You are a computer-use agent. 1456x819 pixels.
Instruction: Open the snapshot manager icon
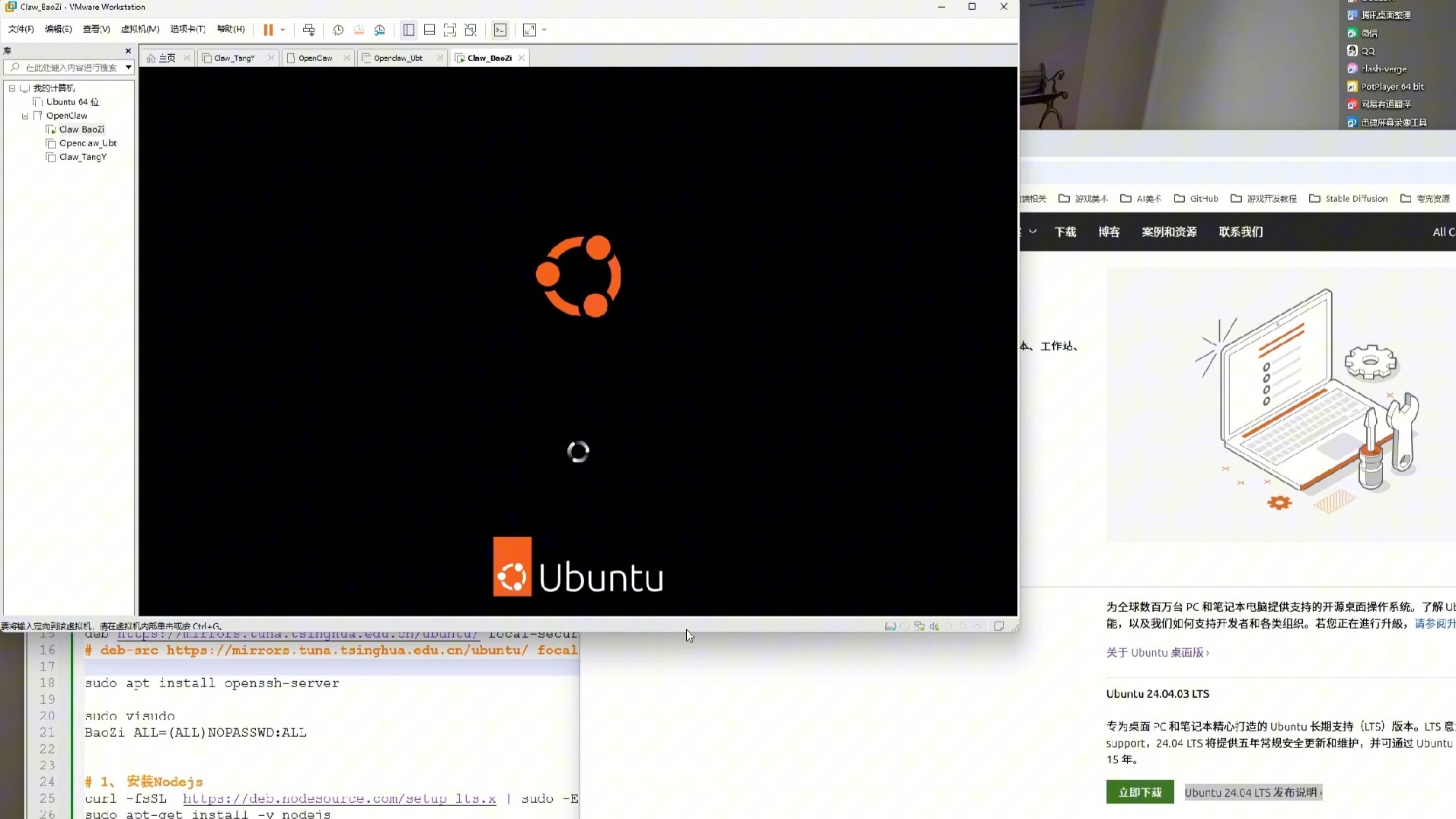379,30
